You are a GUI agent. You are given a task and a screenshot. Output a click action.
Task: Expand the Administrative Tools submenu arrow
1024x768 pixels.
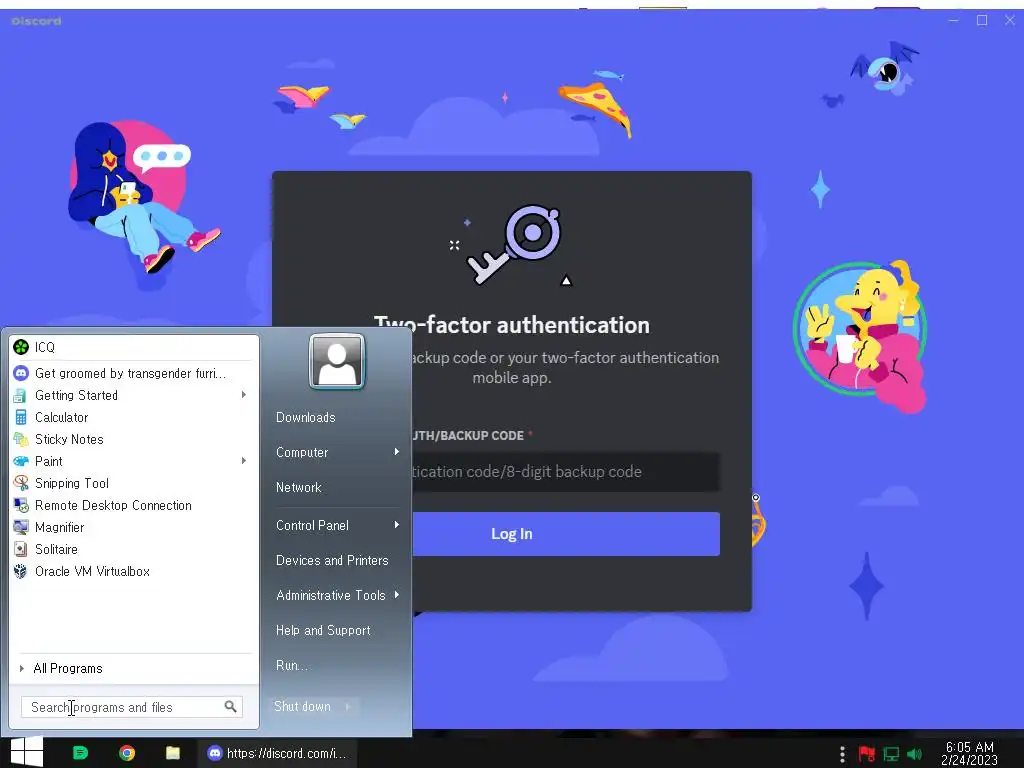click(396, 595)
